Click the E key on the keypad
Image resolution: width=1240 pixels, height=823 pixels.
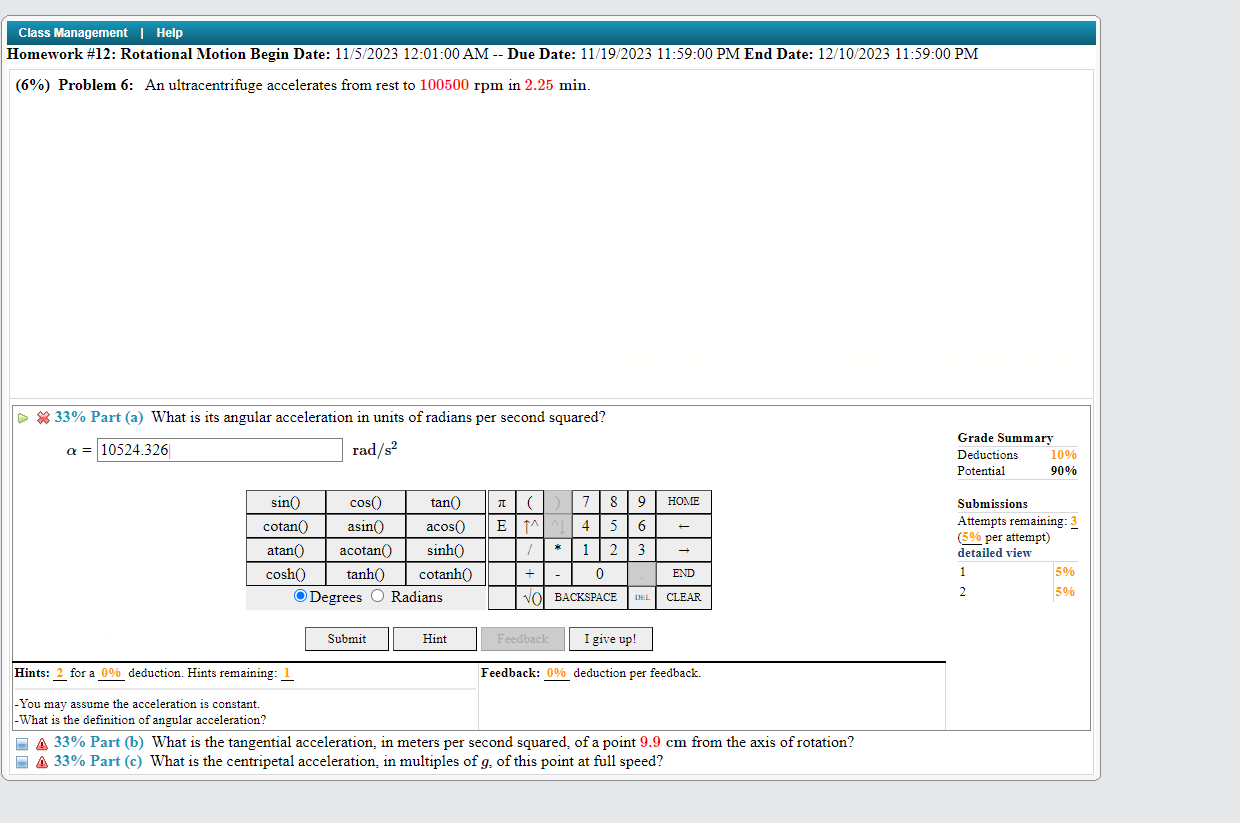click(501, 525)
